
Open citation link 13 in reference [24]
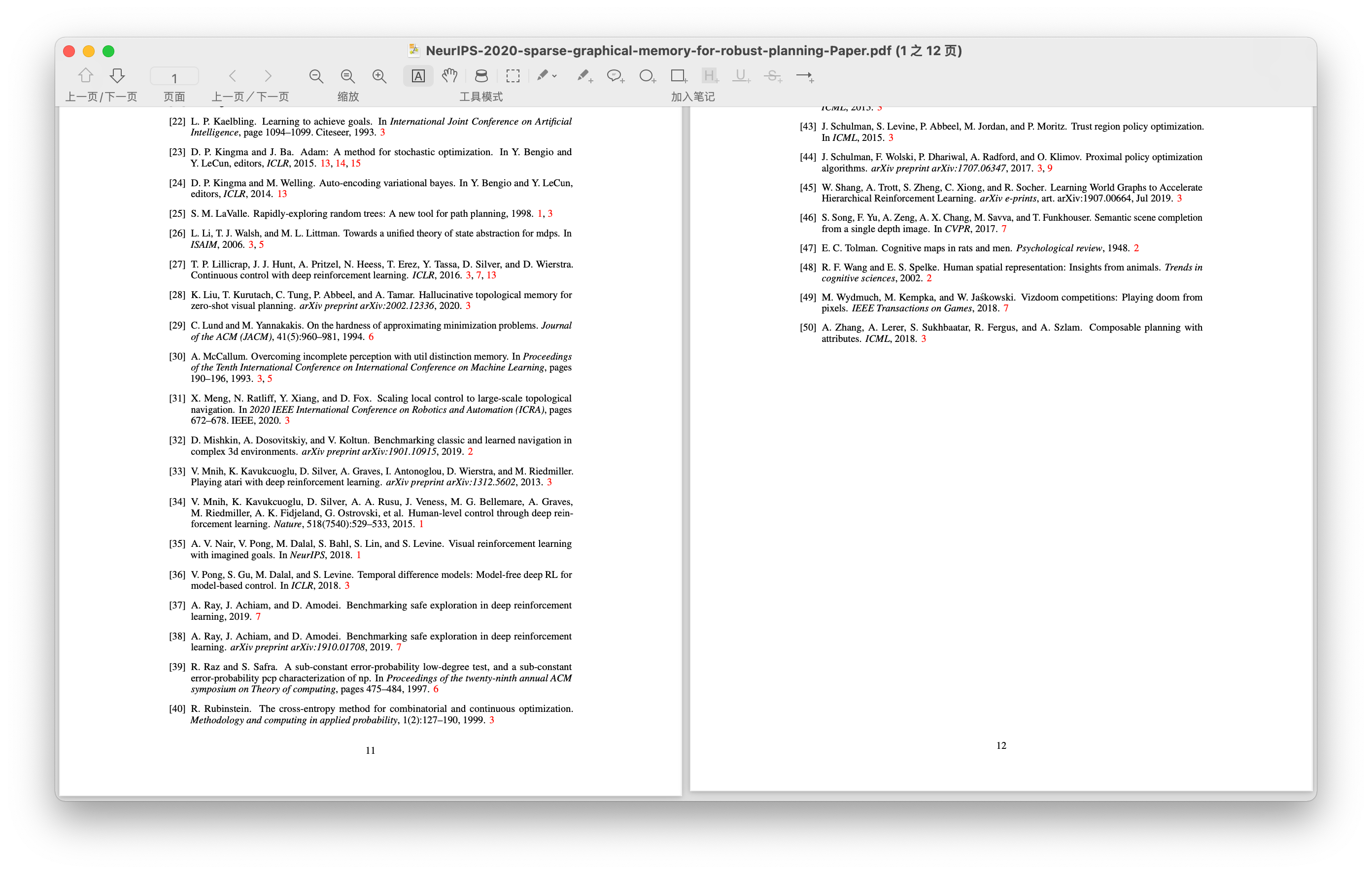pos(282,194)
